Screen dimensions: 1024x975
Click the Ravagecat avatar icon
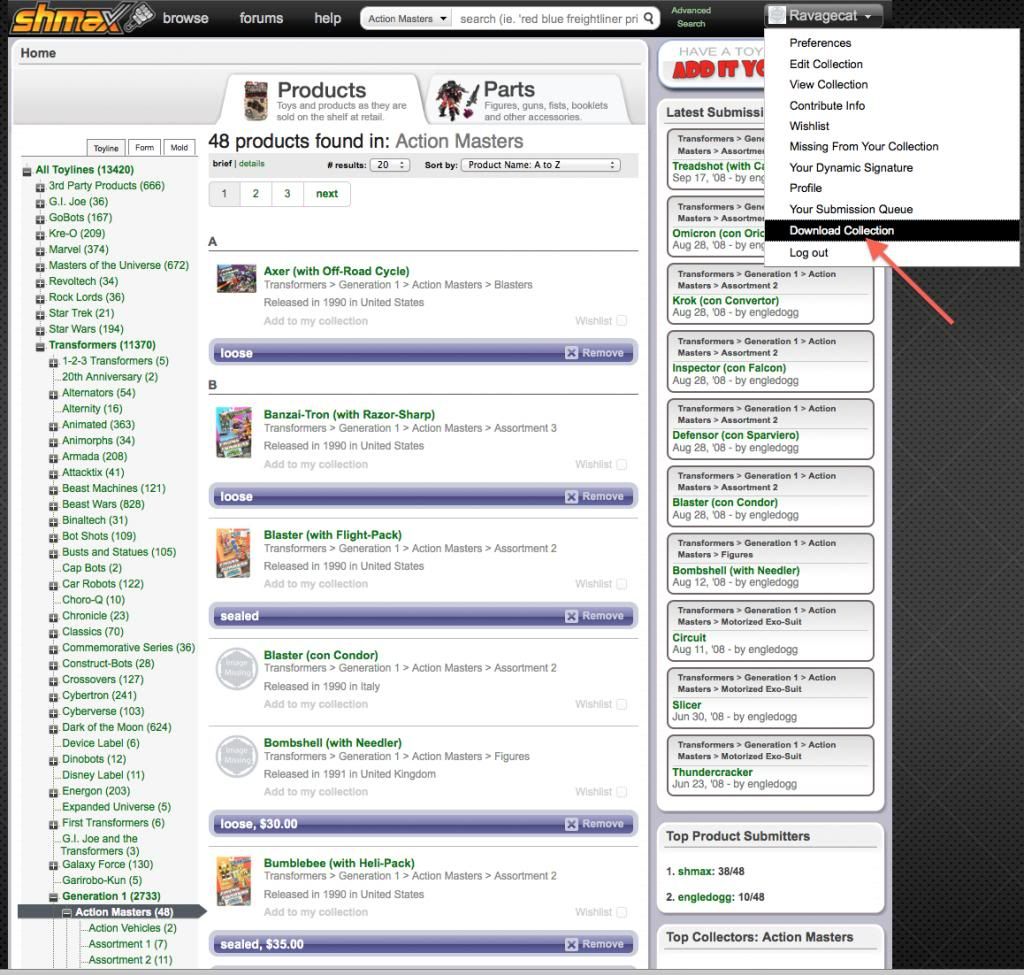pos(776,16)
